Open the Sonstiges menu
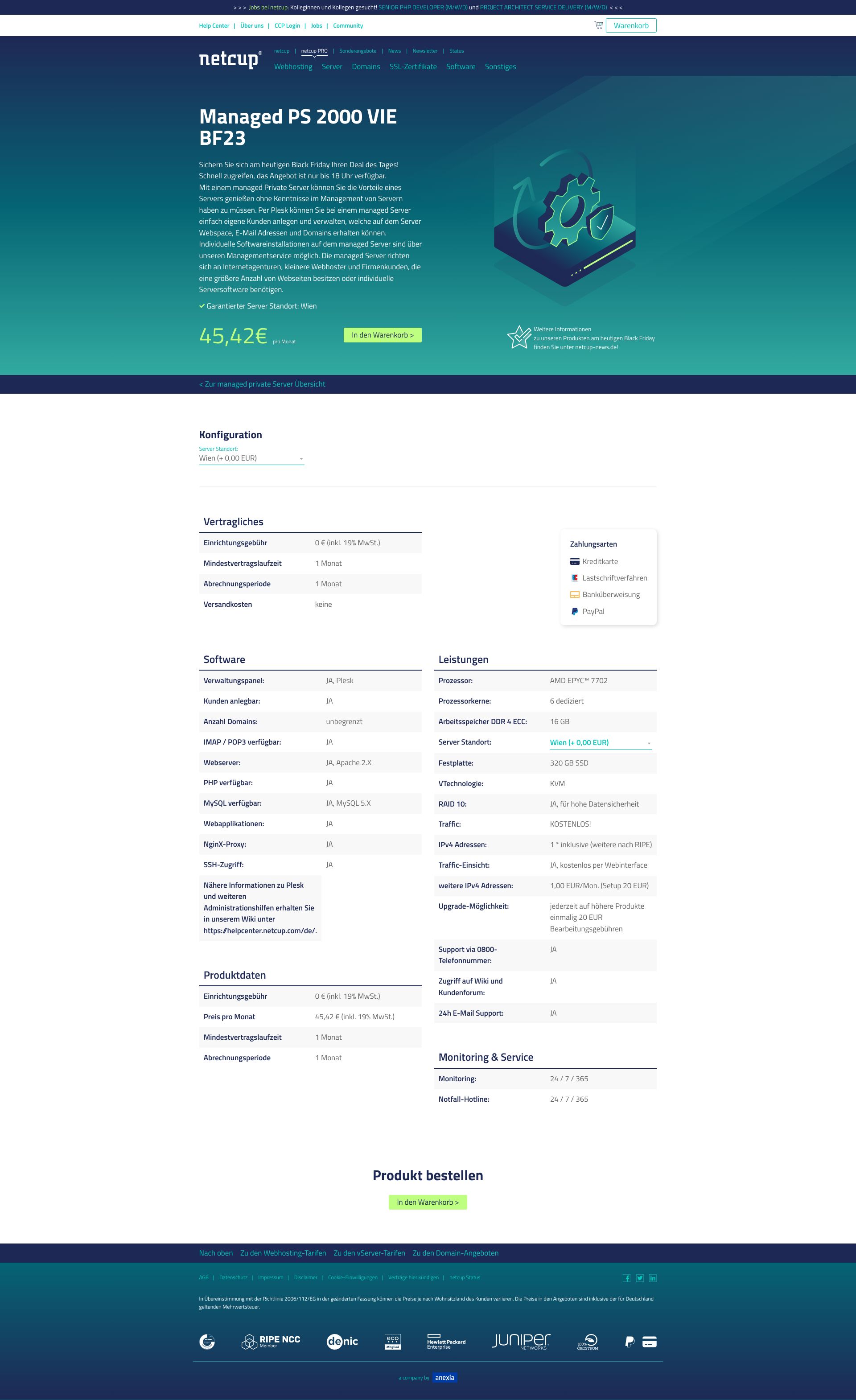 coord(500,66)
